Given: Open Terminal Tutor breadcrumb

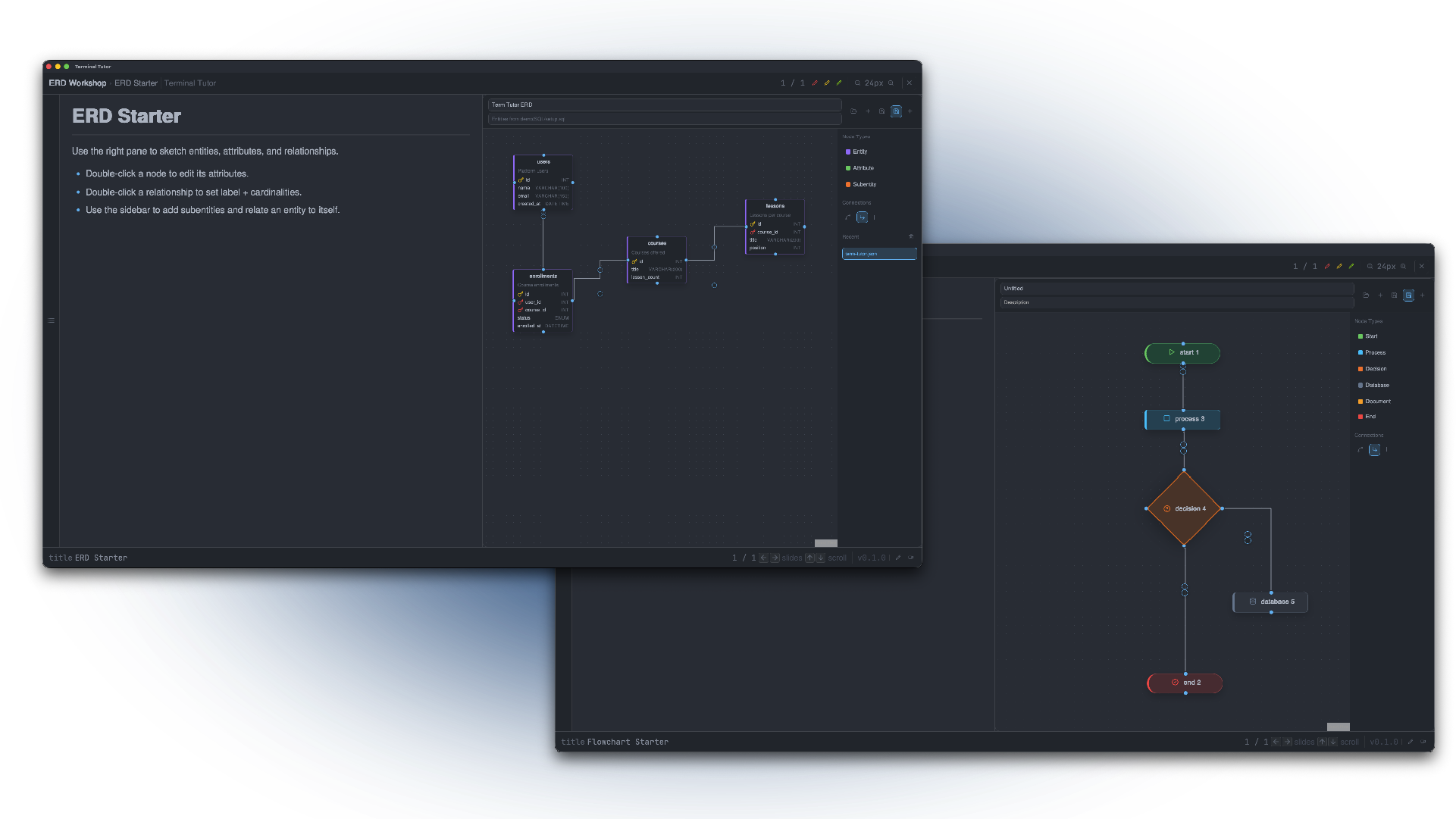Looking at the screenshot, I should [x=190, y=83].
